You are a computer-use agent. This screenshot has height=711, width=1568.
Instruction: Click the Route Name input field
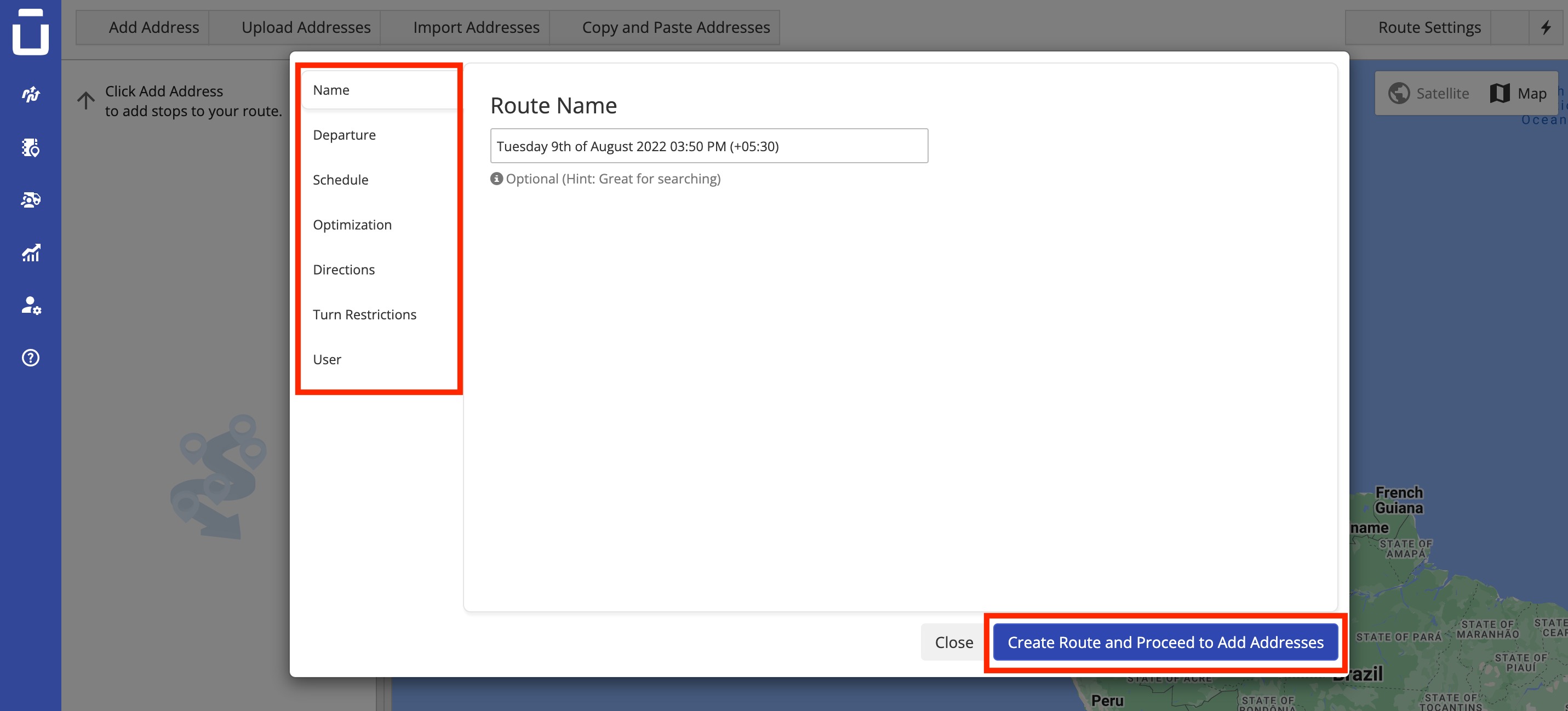pos(709,146)
